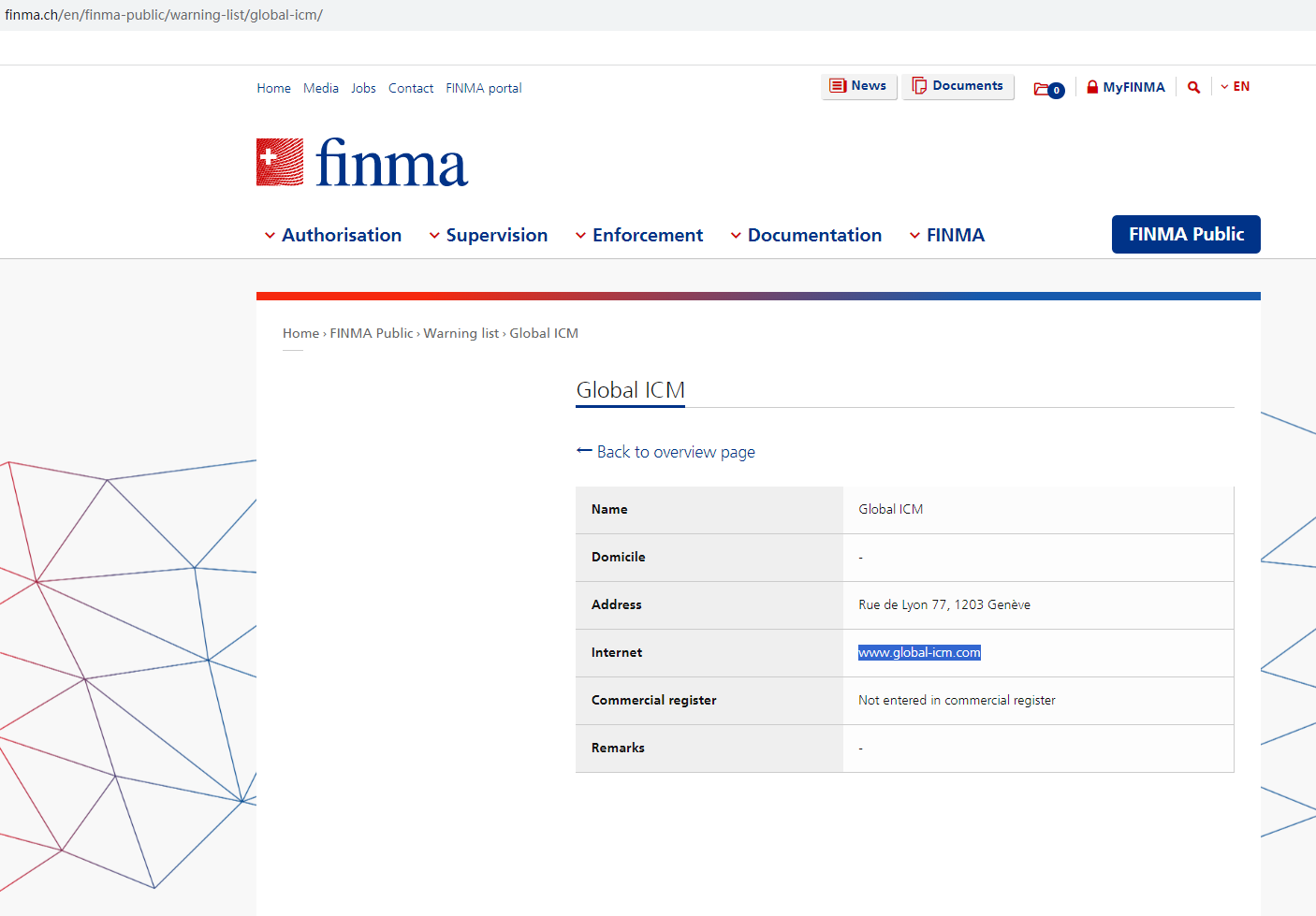Open the Jobs link in header
The width and height of the screenshot is (1316, 916).
point(363,88)
